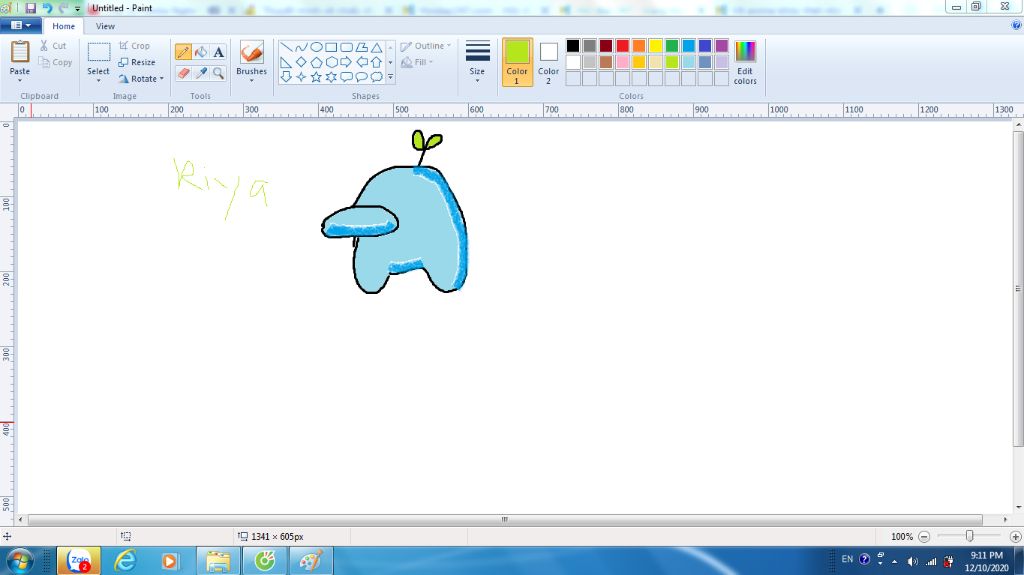Pick the yellow color swatch
Viewport: 1024px width, 575px height.
point(655,46)
